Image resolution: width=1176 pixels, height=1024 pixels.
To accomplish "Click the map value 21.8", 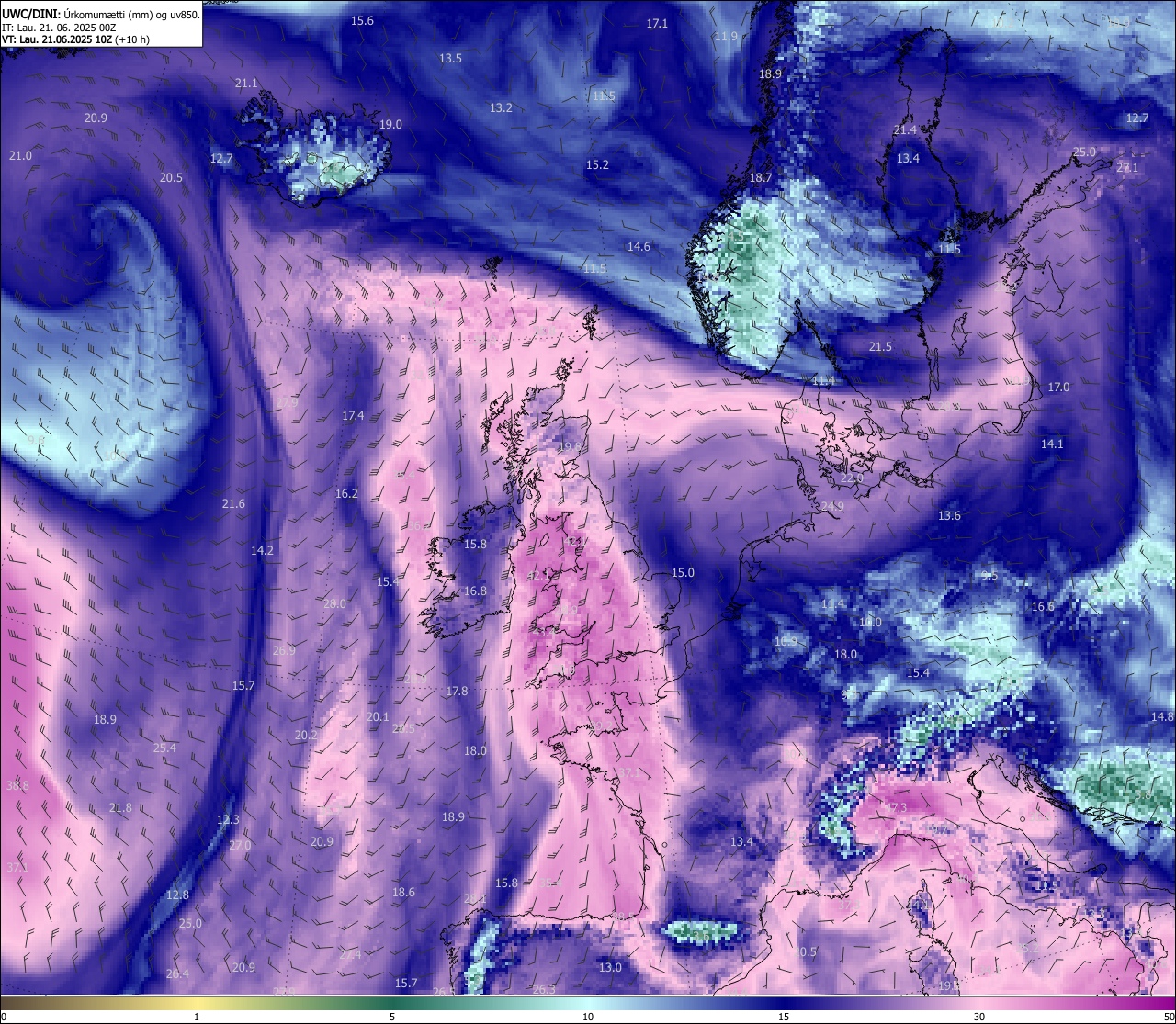I will pos(120,807).
